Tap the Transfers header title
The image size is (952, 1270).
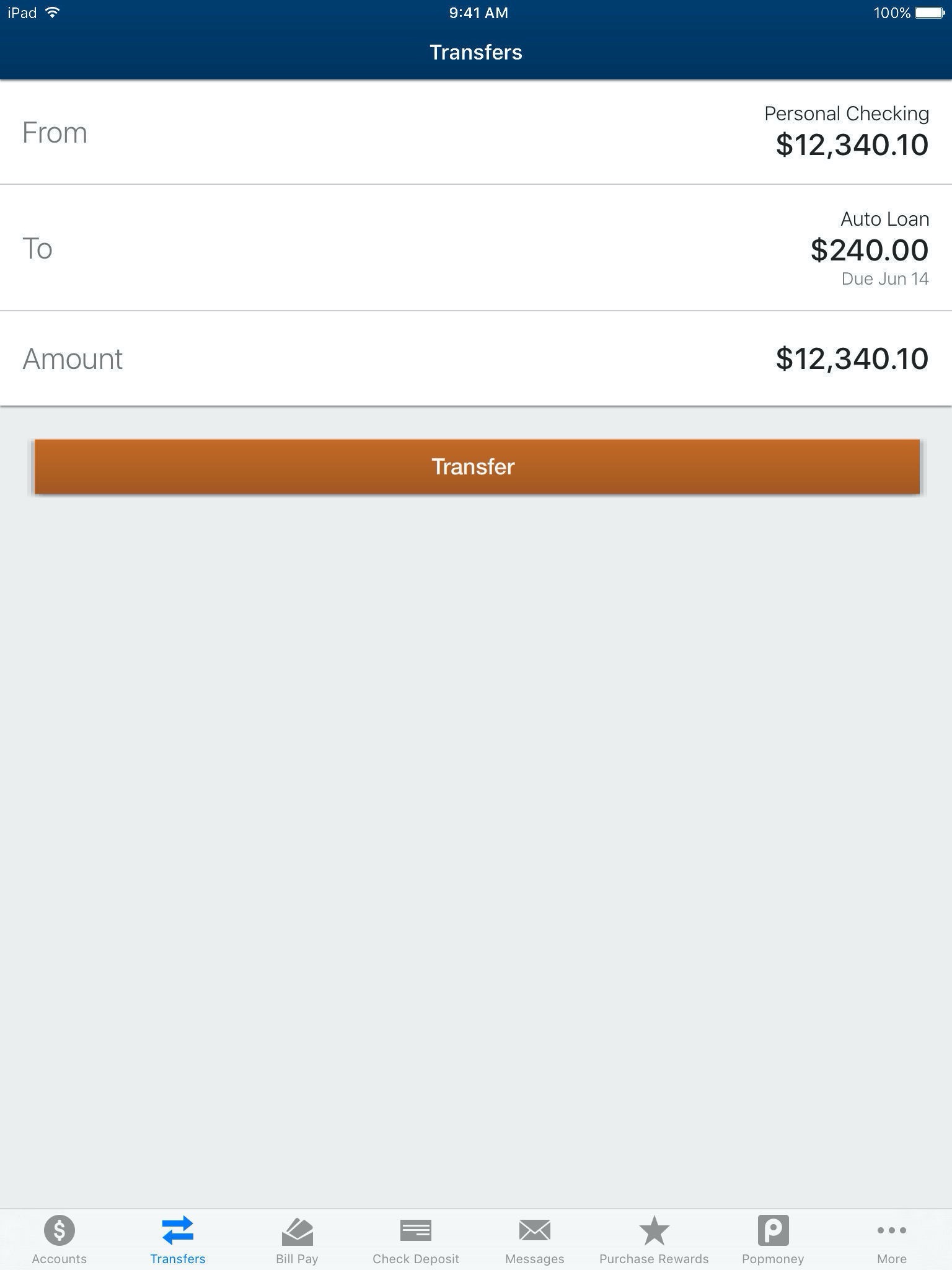click(x=476, y=52)
